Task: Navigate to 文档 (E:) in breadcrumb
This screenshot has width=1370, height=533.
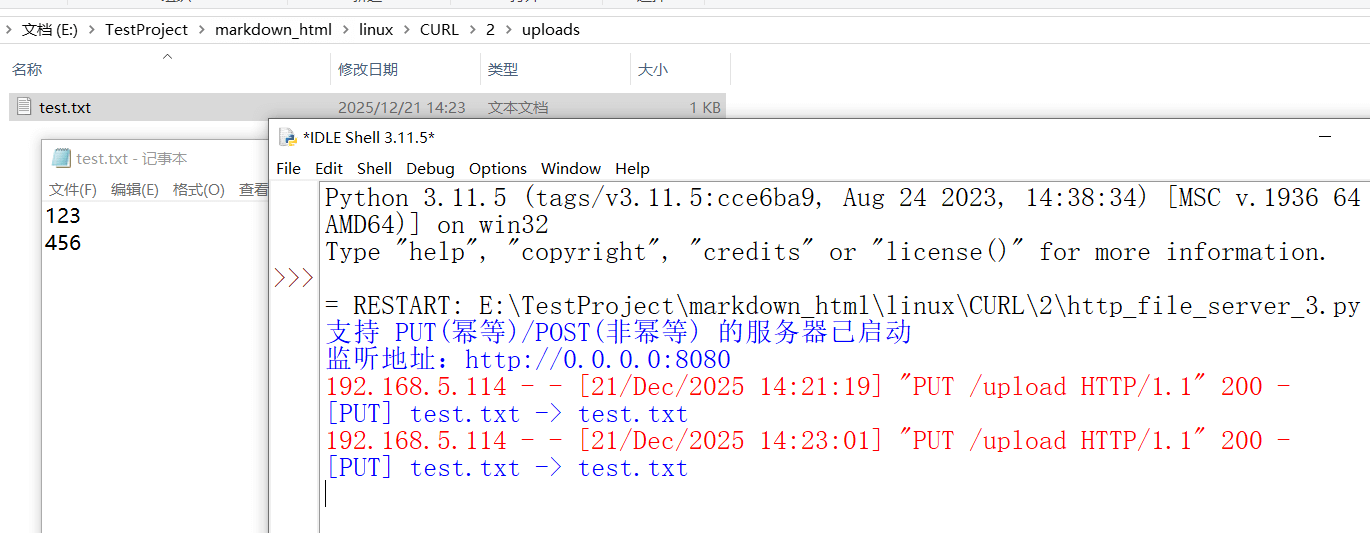Action: point(50,29)
